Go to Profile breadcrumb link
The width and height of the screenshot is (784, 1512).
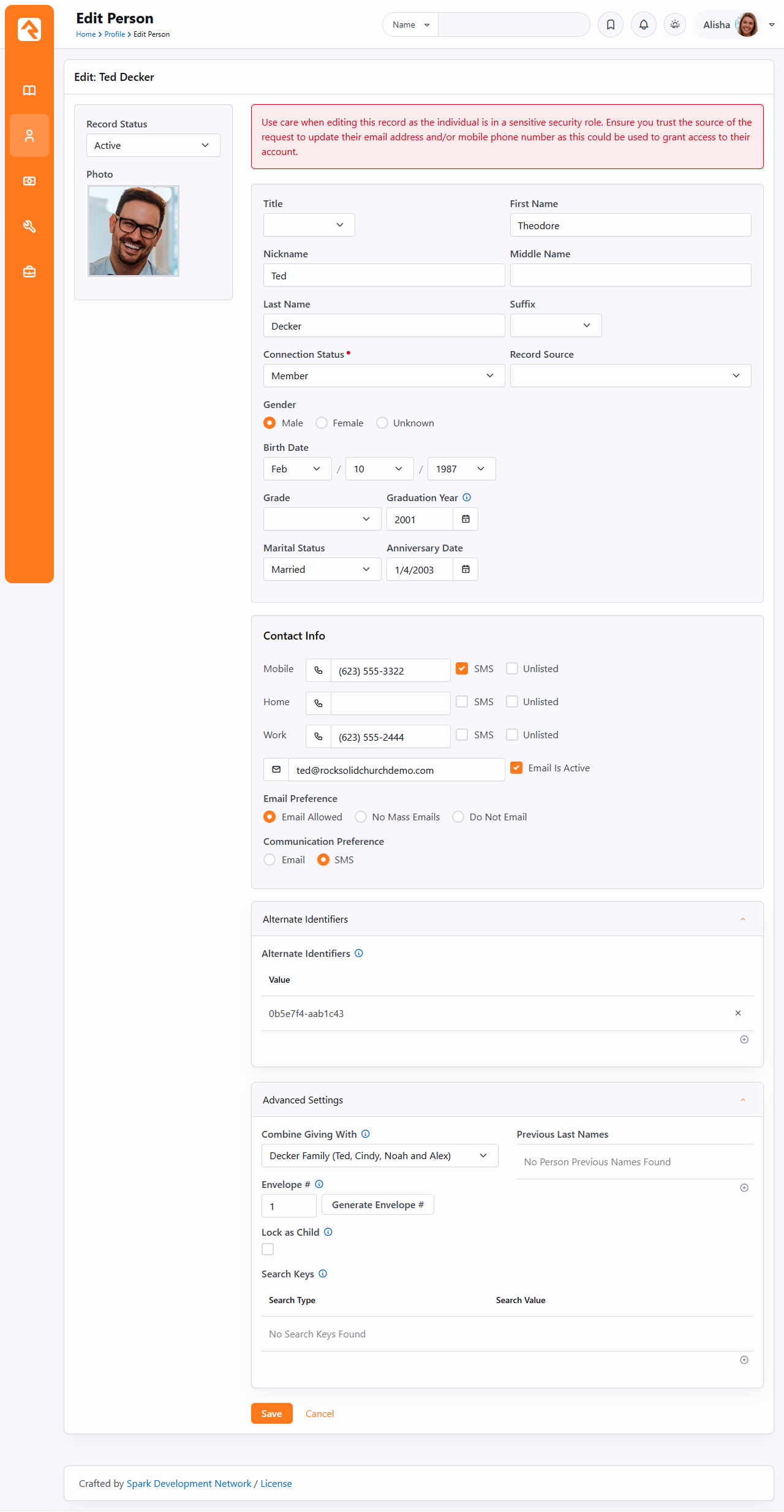pyautogui.click(x=115, y=34)
